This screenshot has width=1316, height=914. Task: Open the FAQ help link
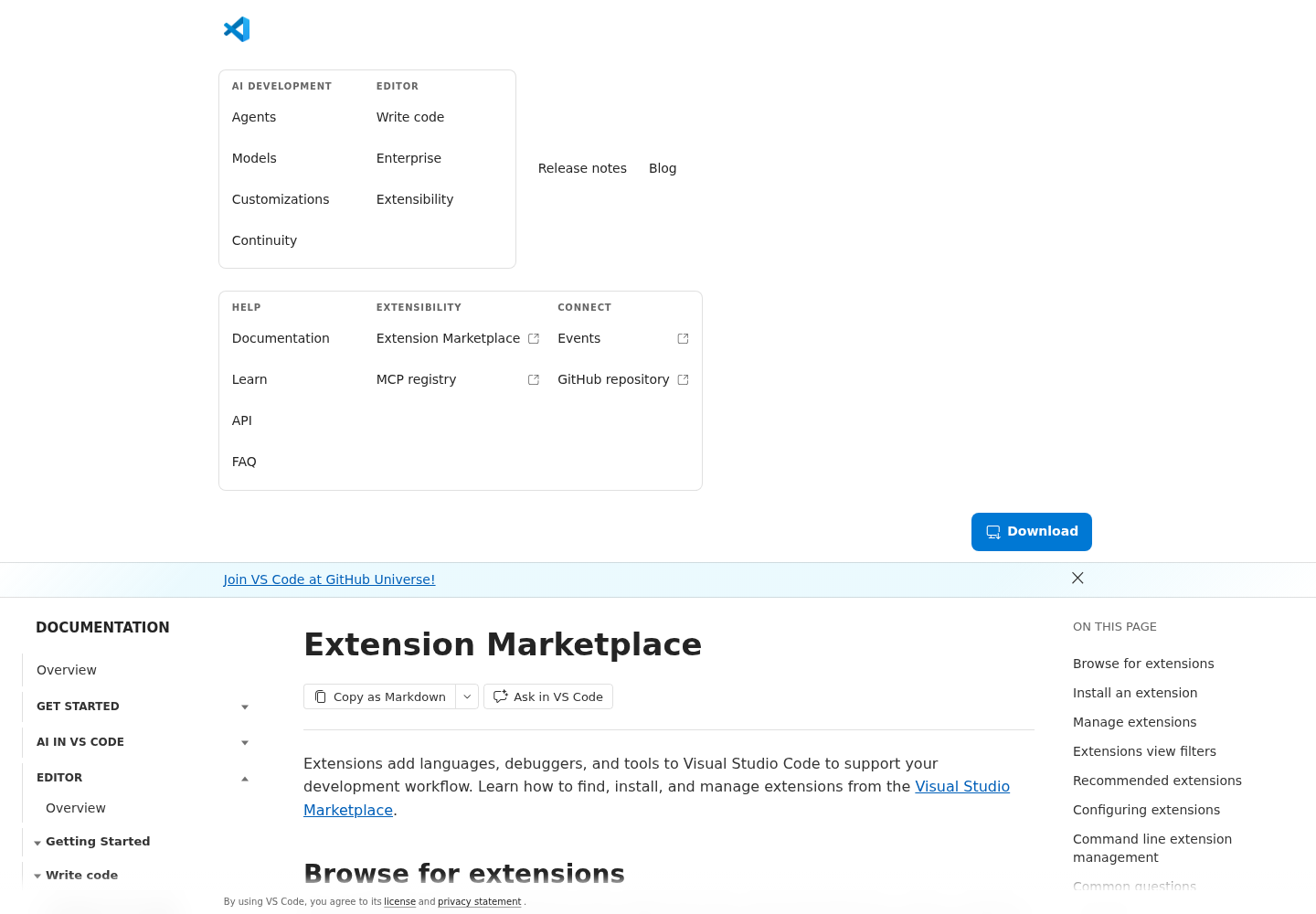pyautogui.click(x=244, y=462)
